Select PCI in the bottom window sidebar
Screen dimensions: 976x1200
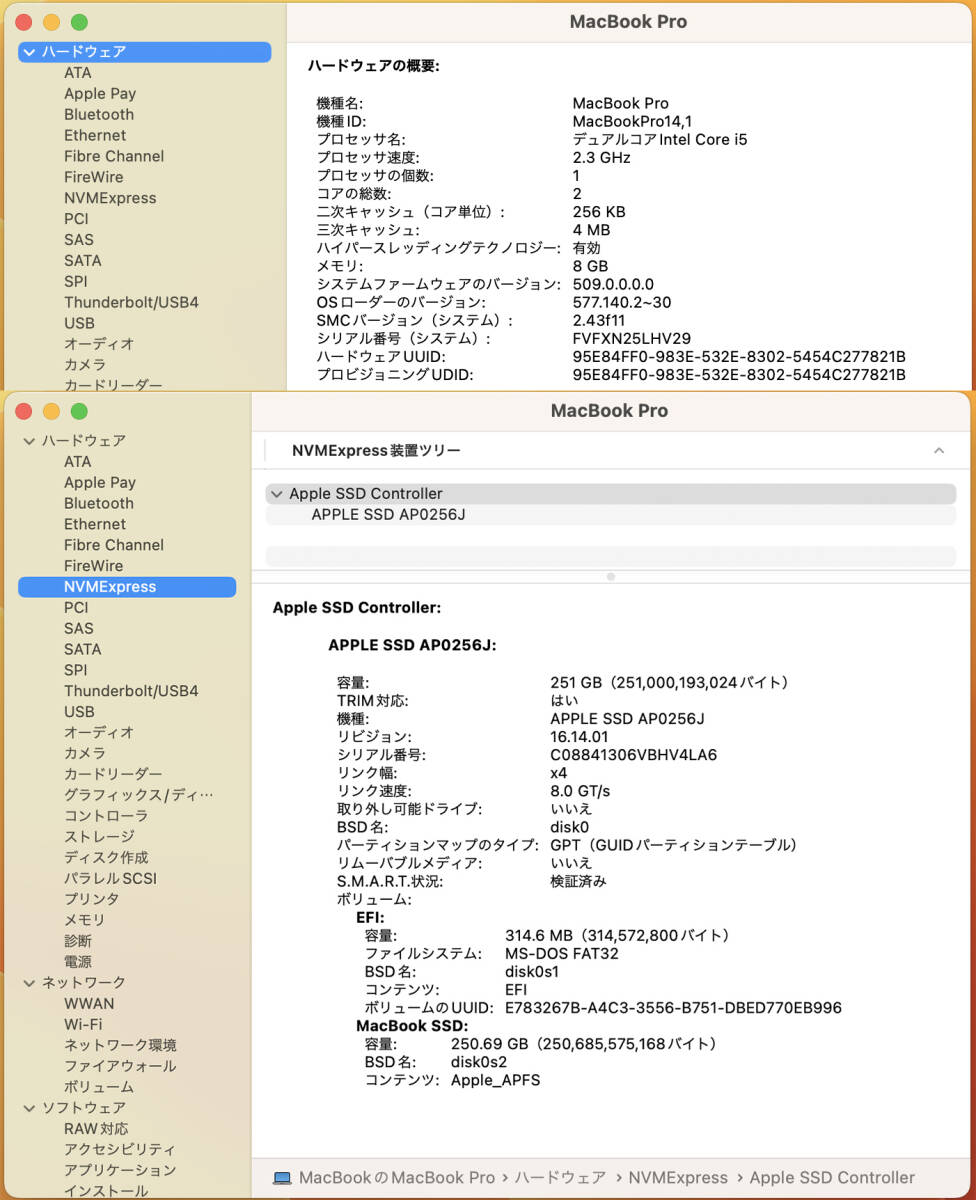tap(76, 607)
